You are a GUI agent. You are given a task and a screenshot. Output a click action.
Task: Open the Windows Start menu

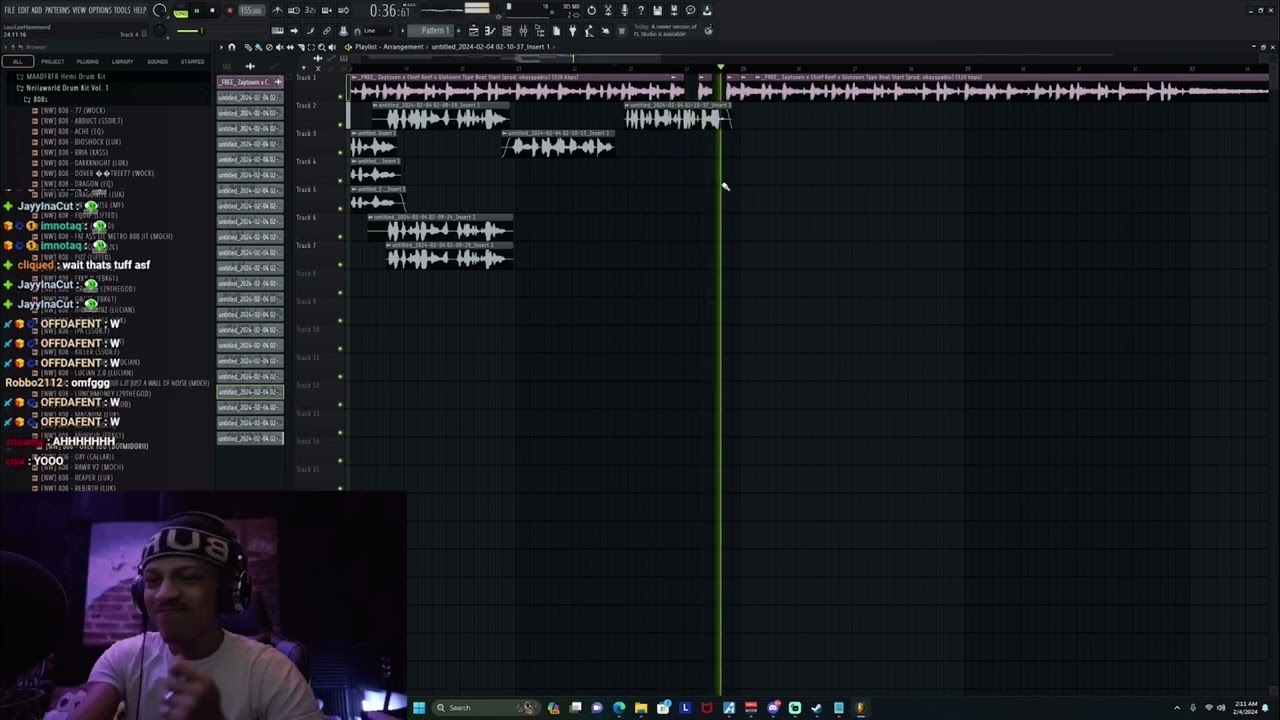tap(419, 708)
